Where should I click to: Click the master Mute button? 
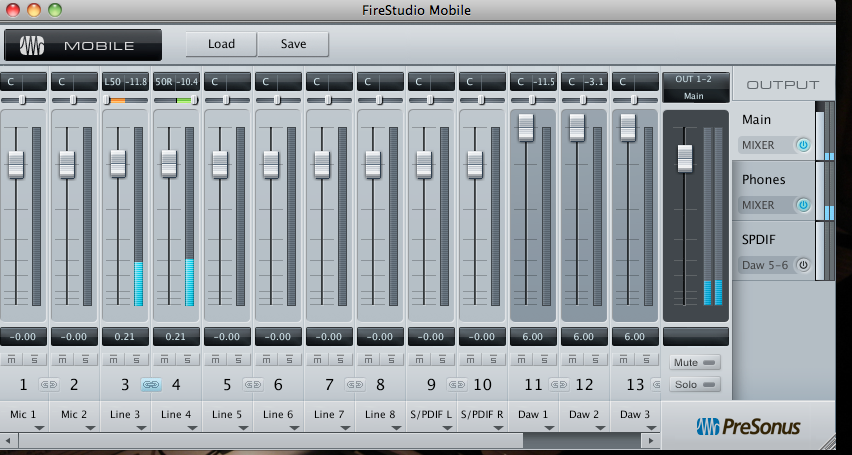(x=695, y=362)
